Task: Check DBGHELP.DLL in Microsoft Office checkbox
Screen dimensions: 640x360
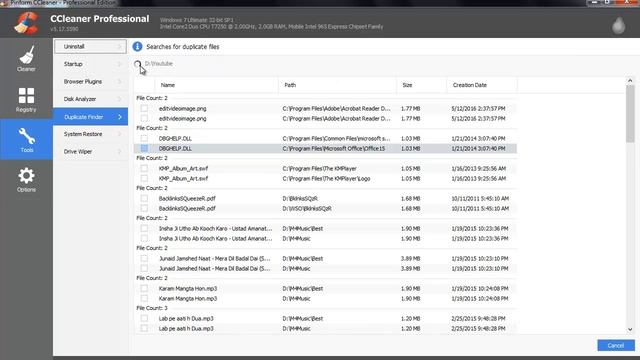Action: 144,149
